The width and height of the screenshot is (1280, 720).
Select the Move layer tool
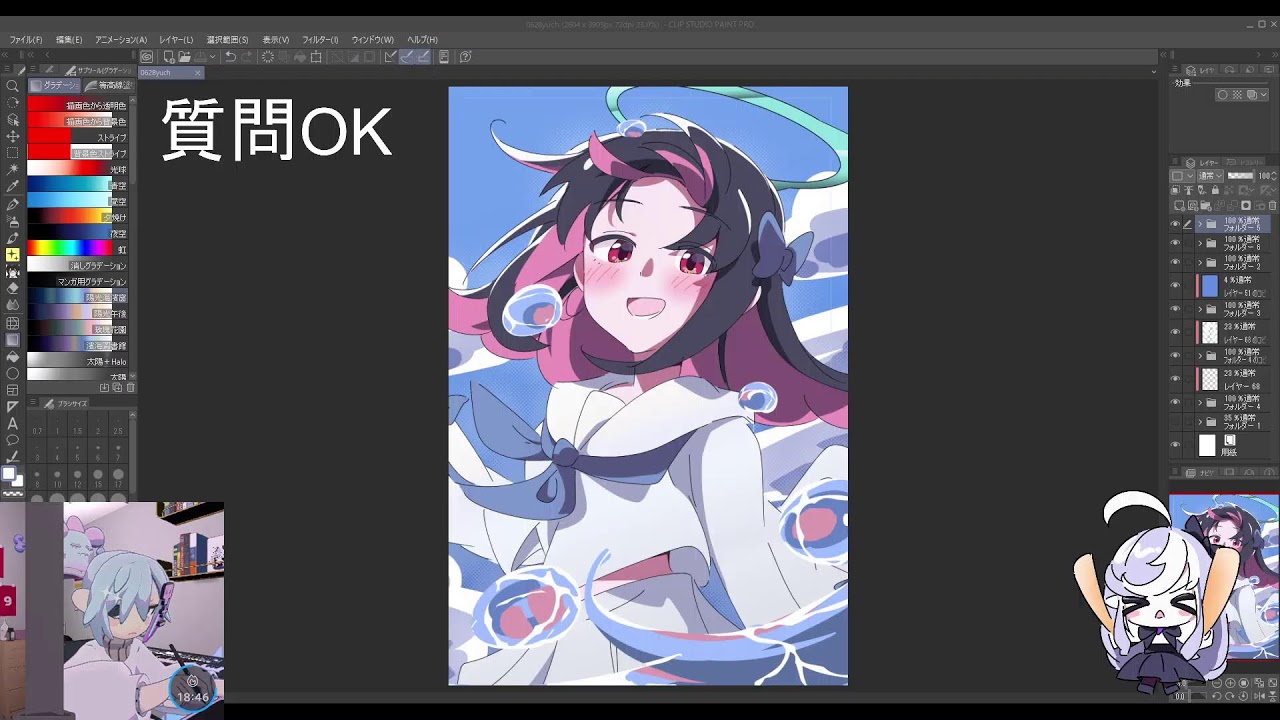pyautogui.click(x=12, y=136)
